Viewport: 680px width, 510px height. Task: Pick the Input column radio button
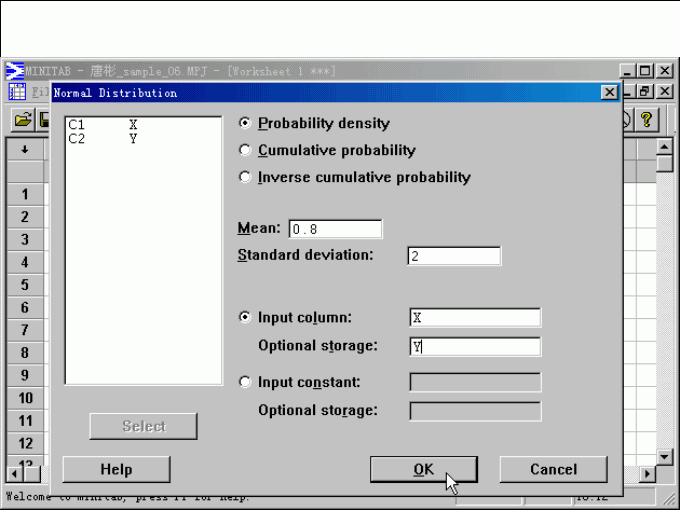(x=245, y=317)
